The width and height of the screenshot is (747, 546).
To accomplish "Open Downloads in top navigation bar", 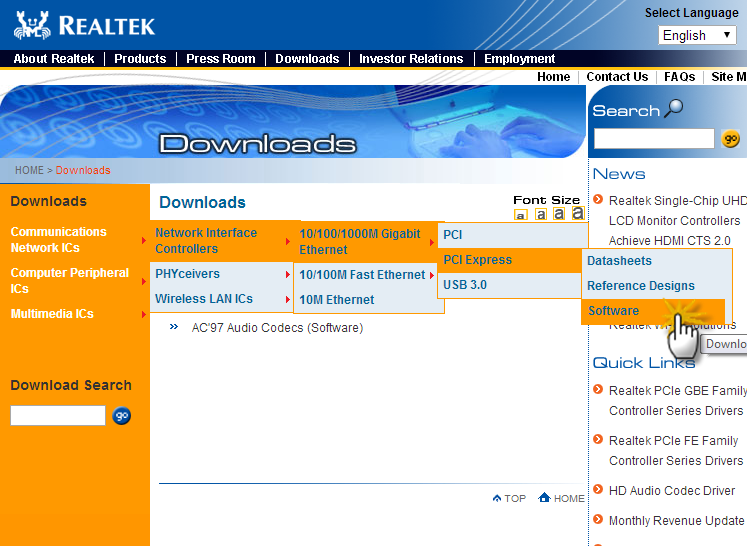I will point(307,59).
